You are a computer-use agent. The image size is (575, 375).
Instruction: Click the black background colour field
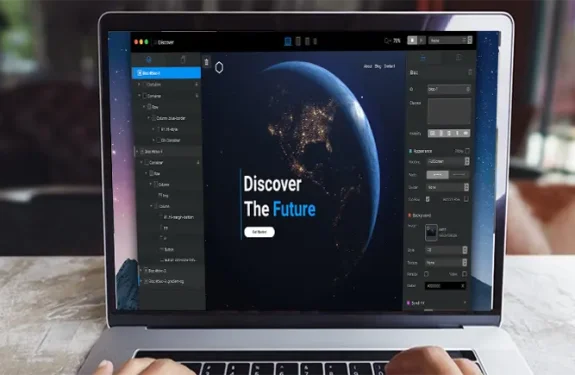coord(445,286)
